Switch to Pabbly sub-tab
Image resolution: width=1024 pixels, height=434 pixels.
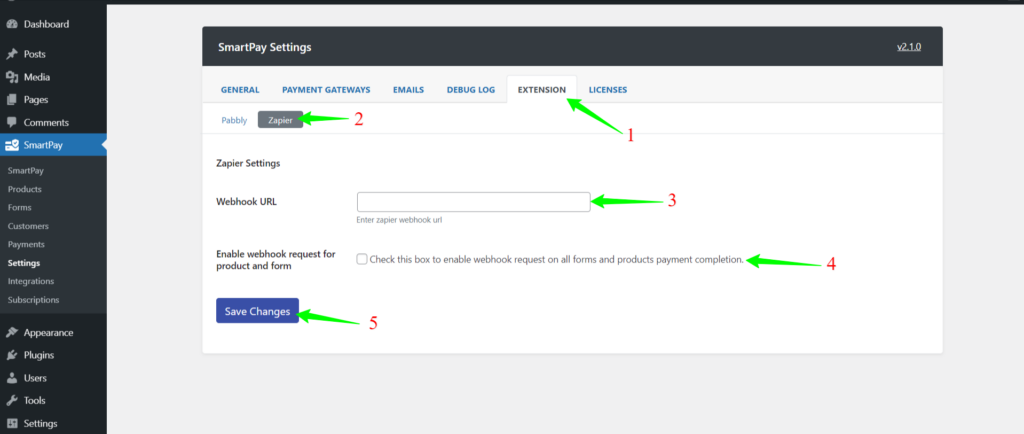click(x=234, y=120)
